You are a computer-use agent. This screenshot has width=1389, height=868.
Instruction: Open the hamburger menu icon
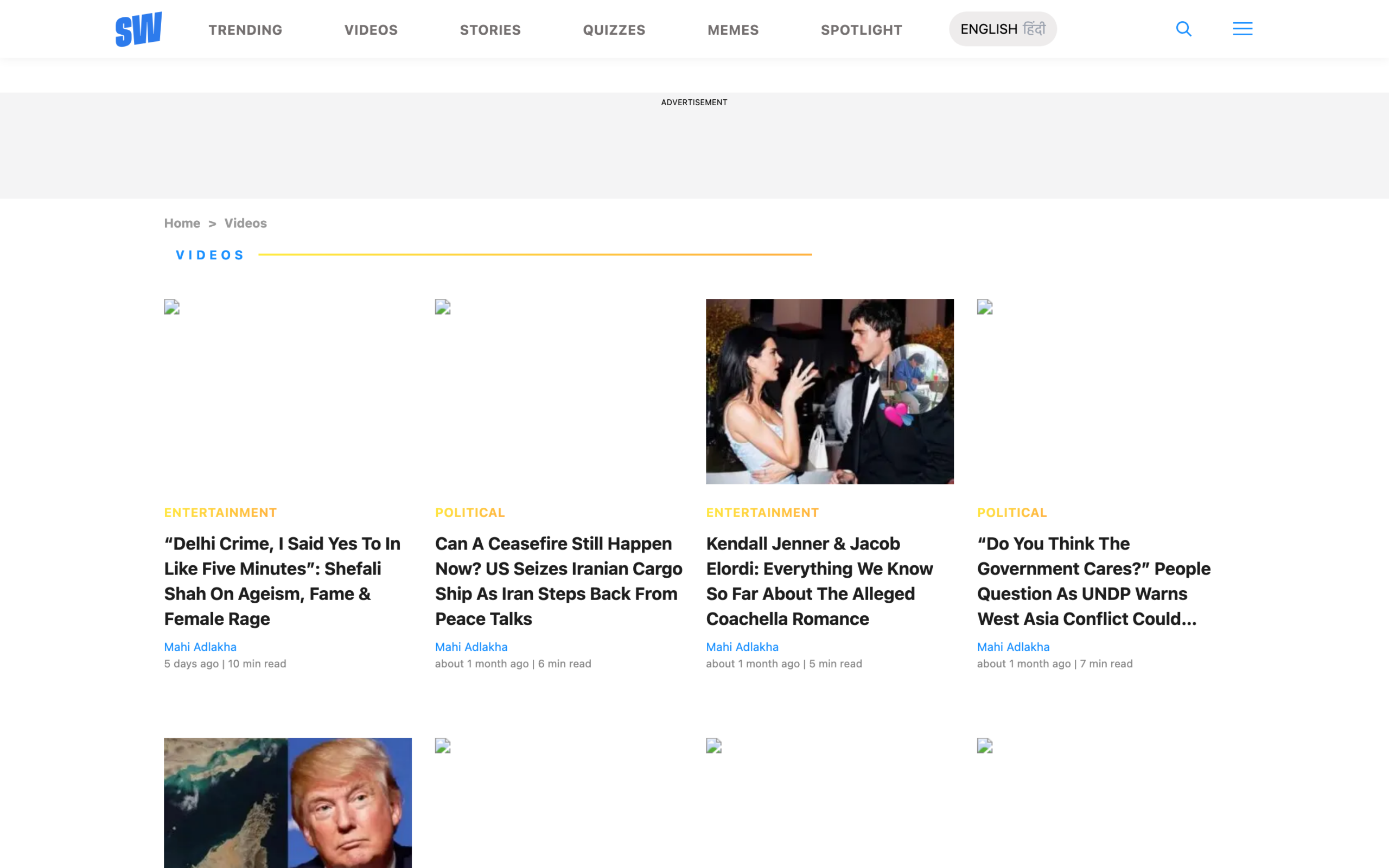point(1243,29)
